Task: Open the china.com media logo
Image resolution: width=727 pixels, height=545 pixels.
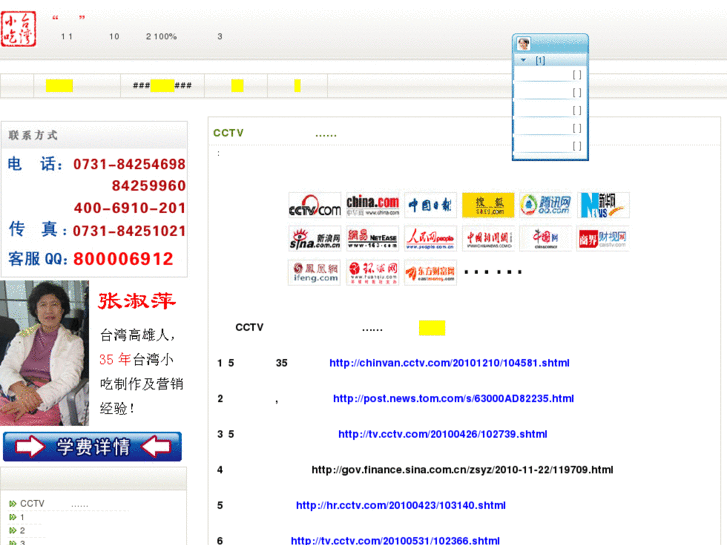Action: (x=372, y=205)
